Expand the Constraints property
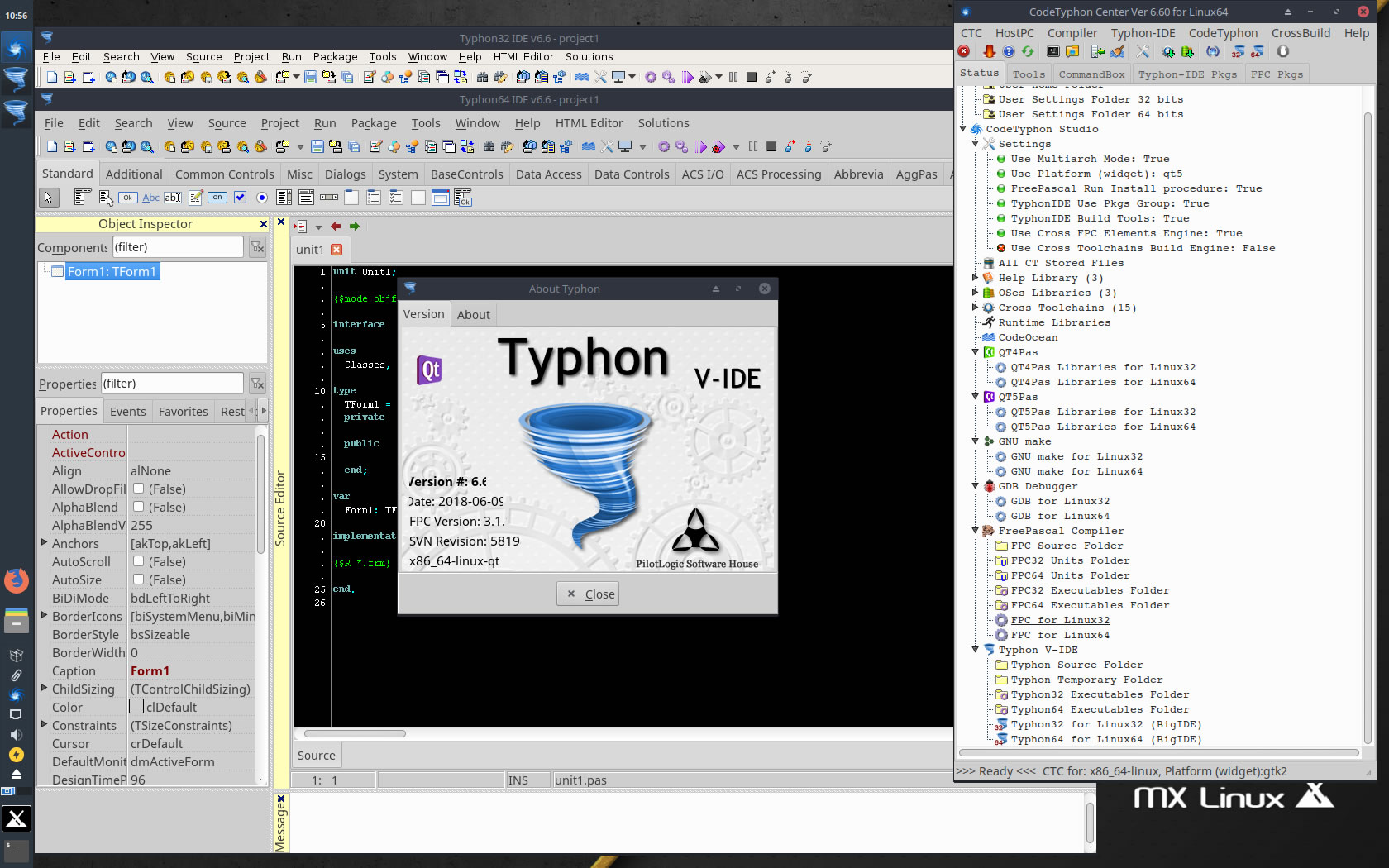The image size is (1389, 868). (x=44, y=724)
